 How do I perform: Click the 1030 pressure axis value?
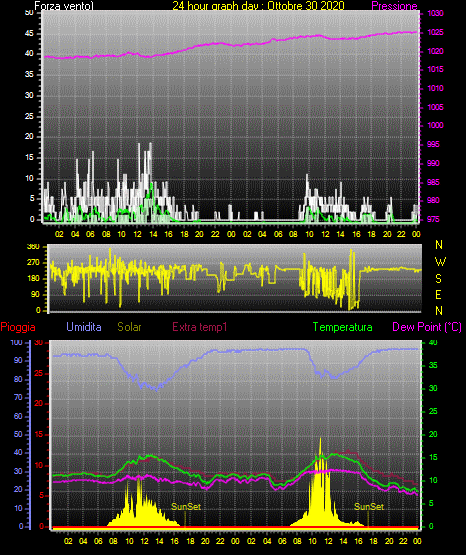435,13
